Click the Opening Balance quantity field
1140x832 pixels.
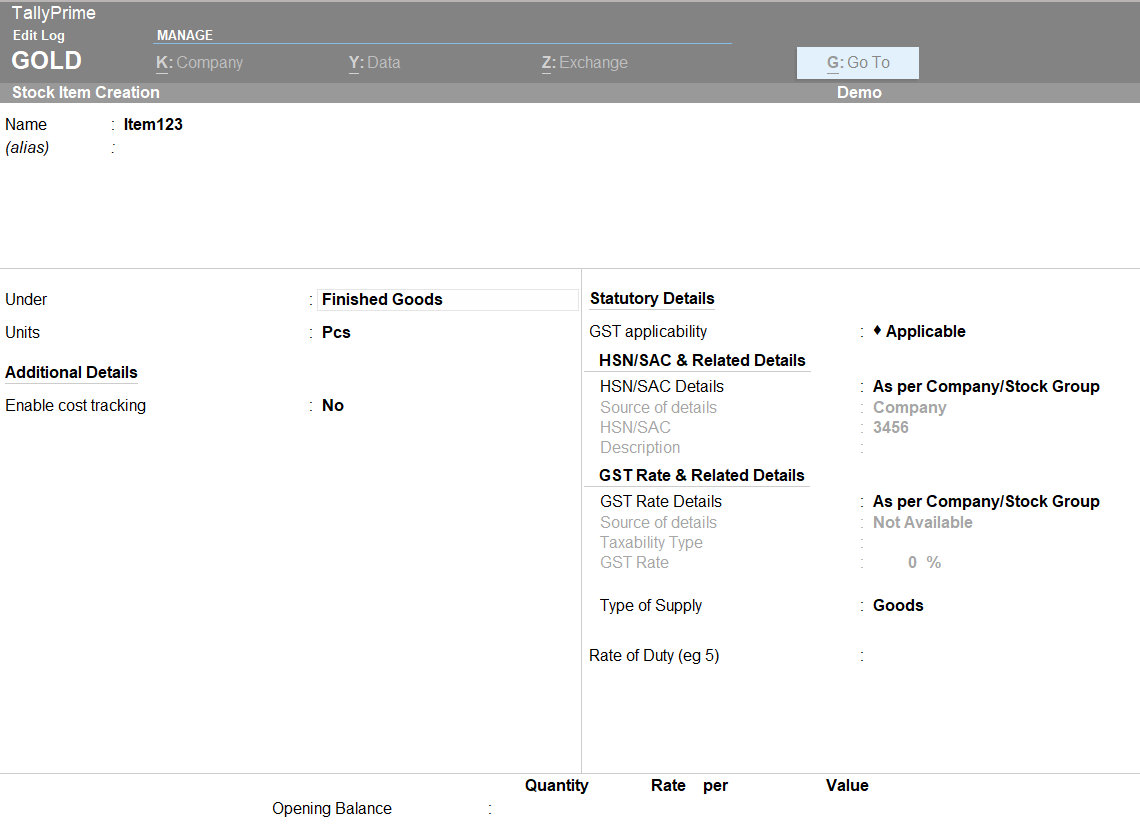(x=540, y=808)
